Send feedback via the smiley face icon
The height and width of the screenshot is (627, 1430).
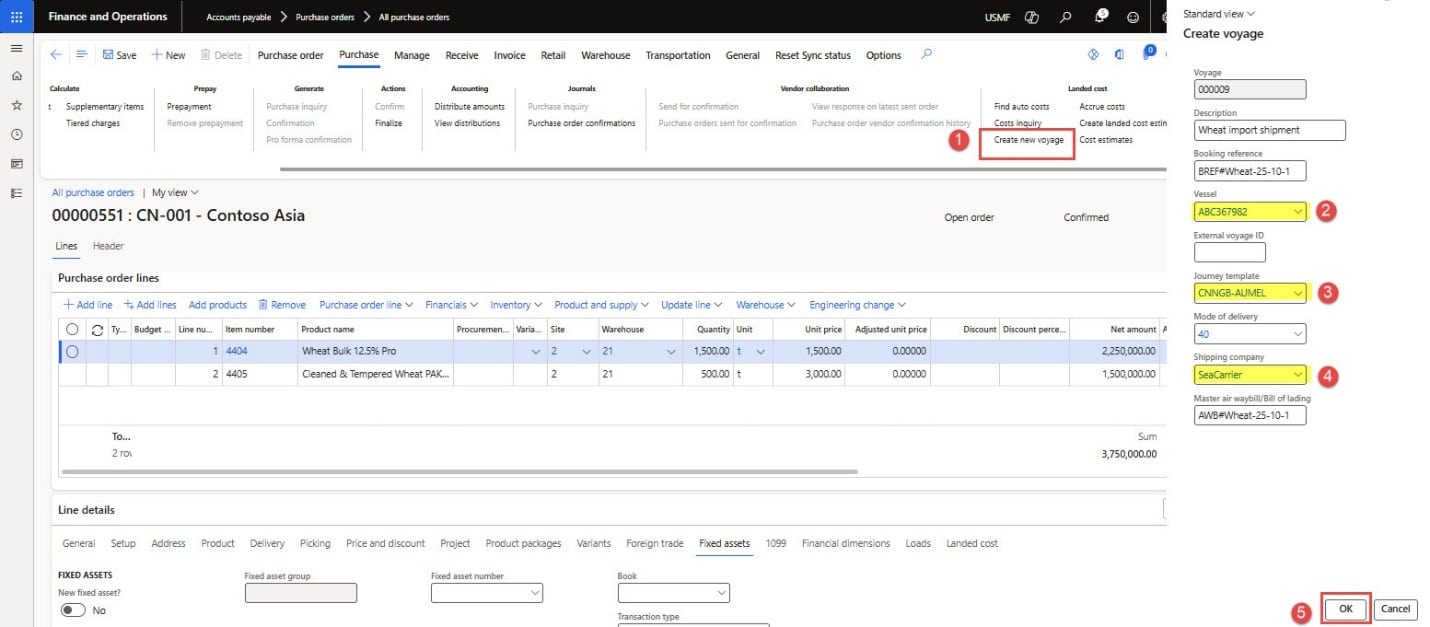point(1132,17)
